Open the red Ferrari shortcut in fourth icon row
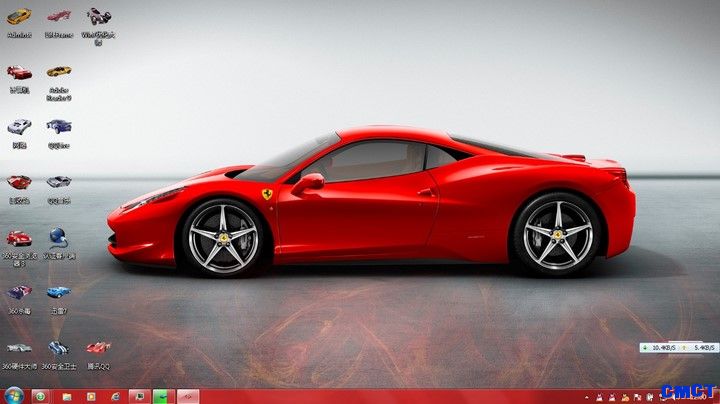Screen dimensions: 720x404 19,182
